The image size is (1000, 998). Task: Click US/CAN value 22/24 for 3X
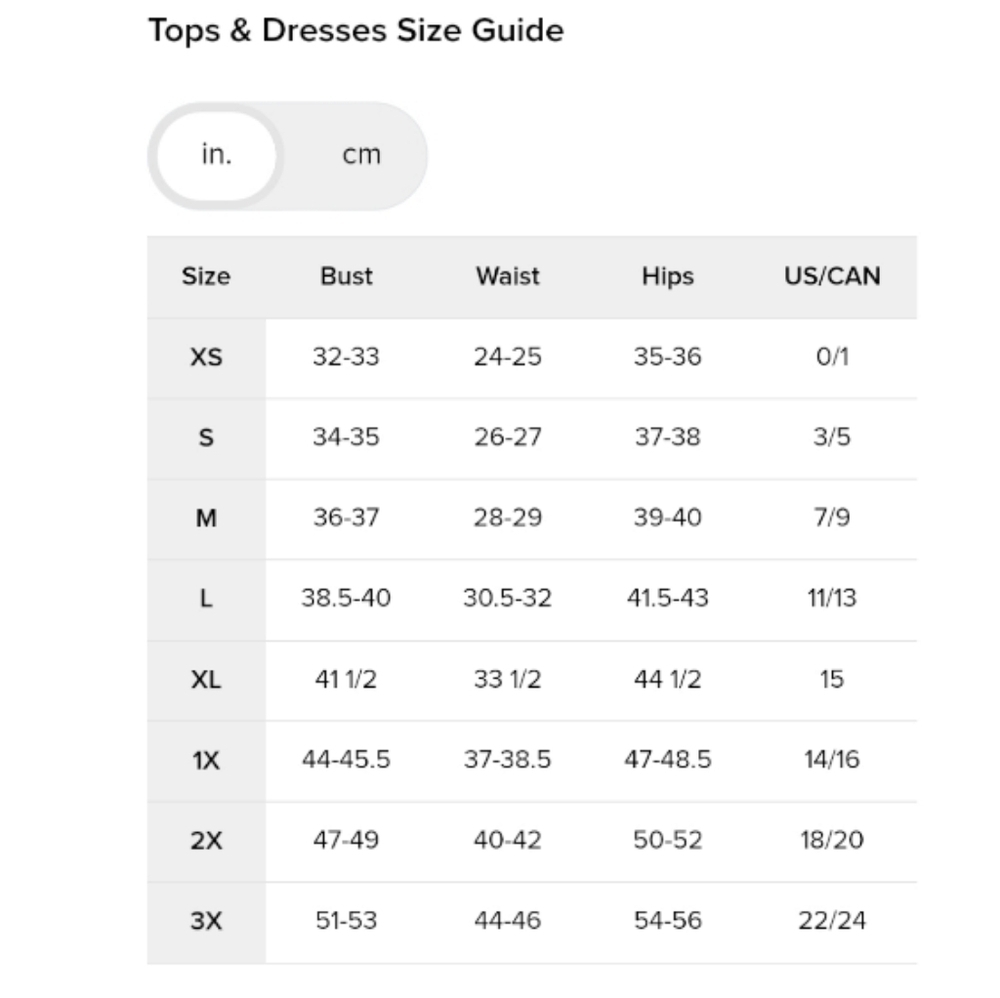832,920
